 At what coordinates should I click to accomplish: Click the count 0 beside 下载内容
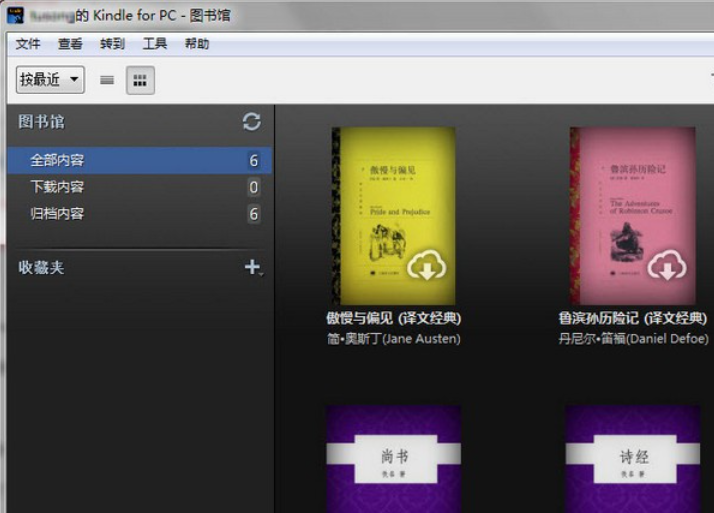pyautogui.click(x=254, y=187)
